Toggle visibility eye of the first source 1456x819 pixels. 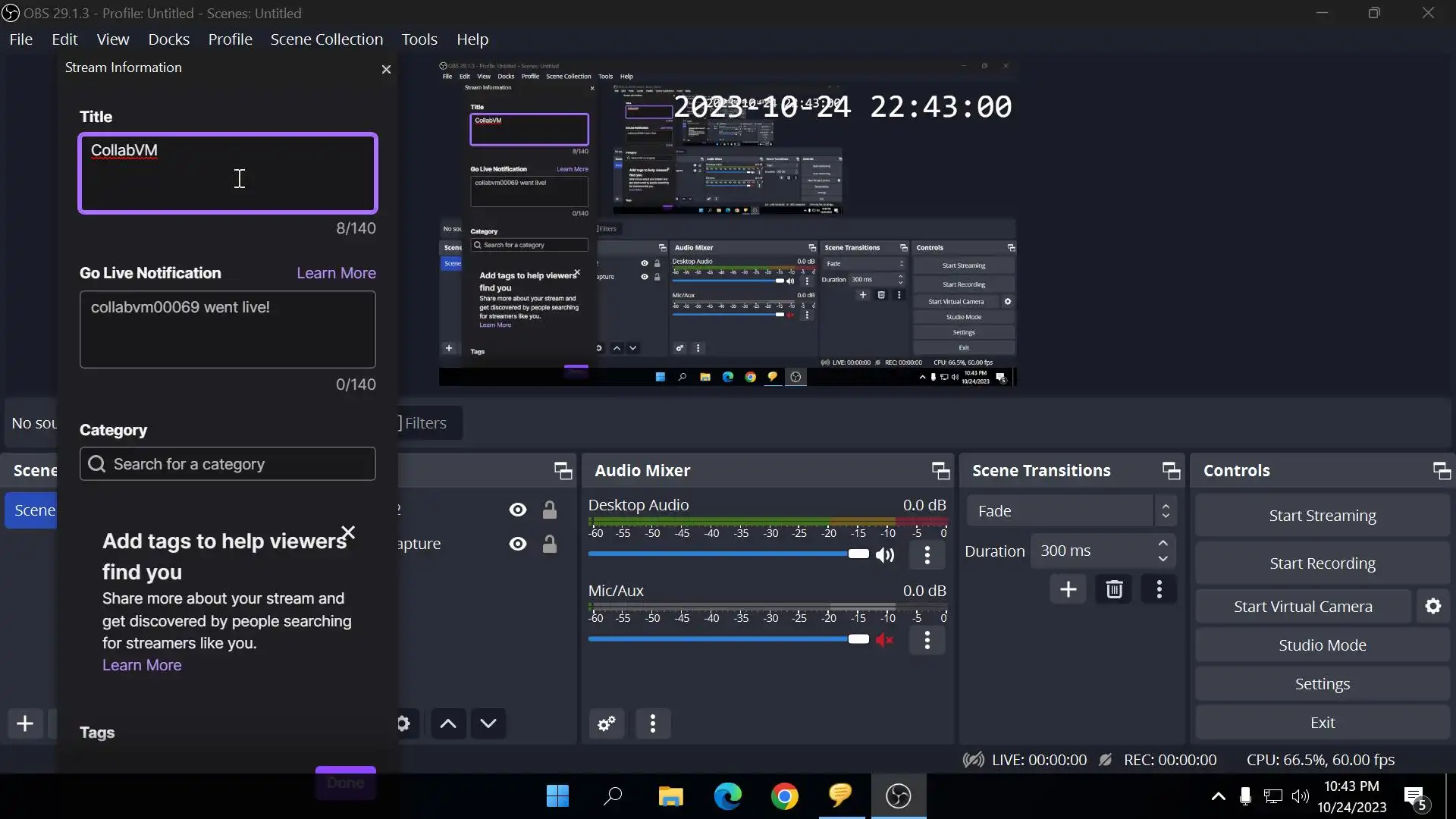(518, 510)
